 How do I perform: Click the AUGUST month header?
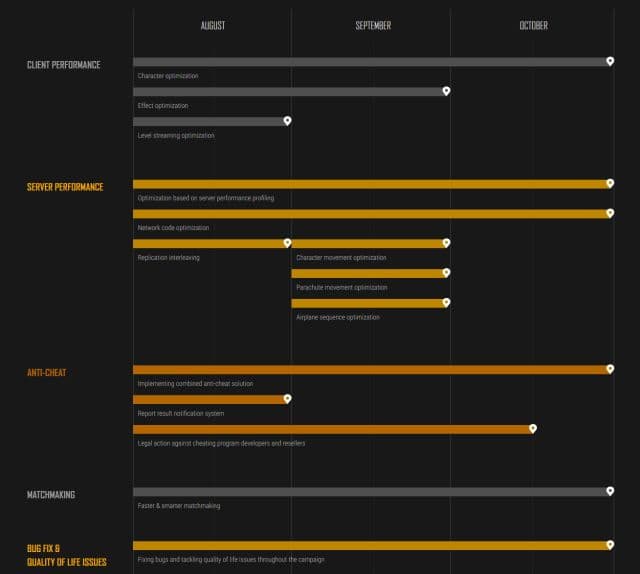[213, 26]
